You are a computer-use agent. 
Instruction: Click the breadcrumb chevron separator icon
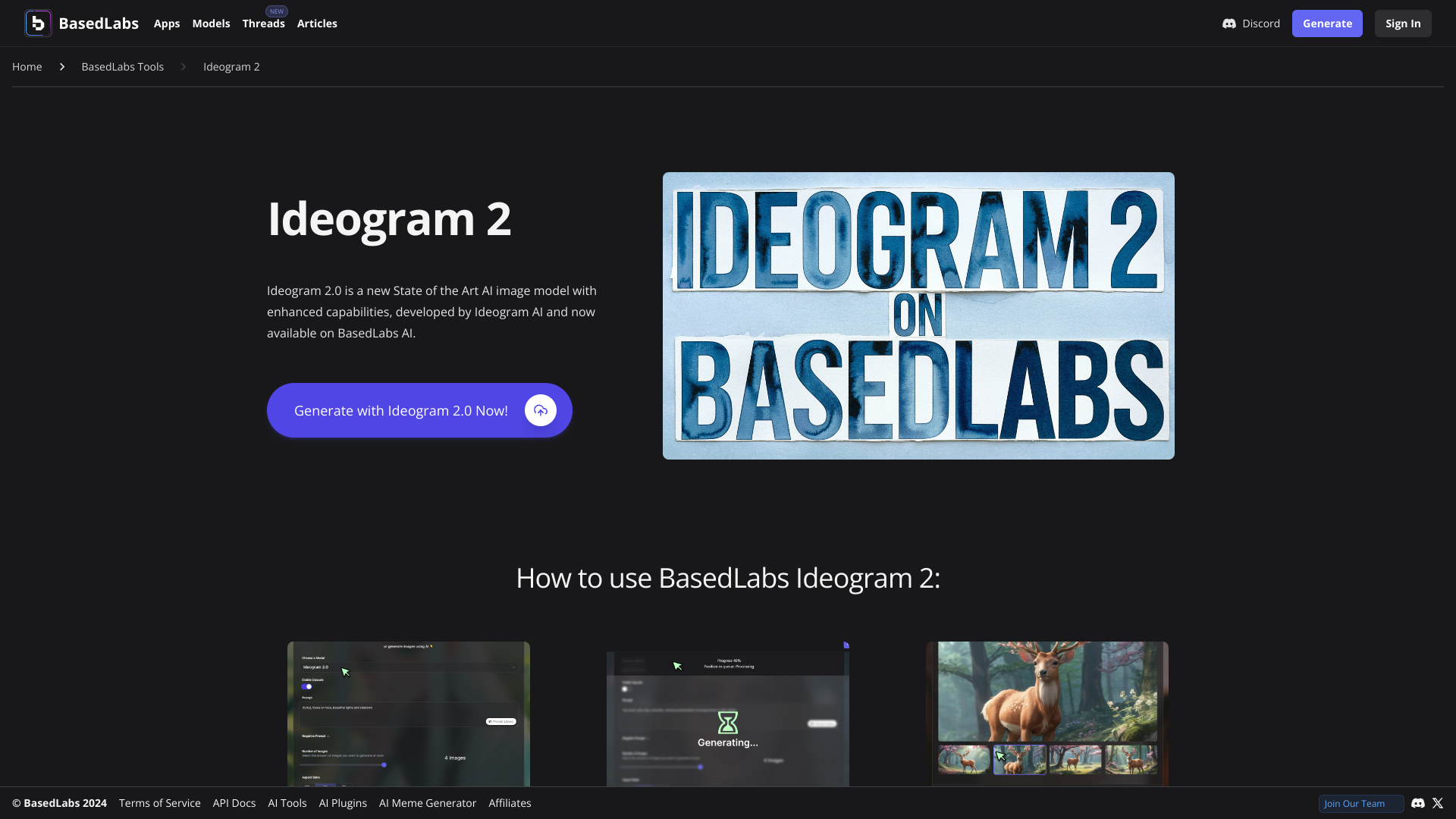pos(61,66)
